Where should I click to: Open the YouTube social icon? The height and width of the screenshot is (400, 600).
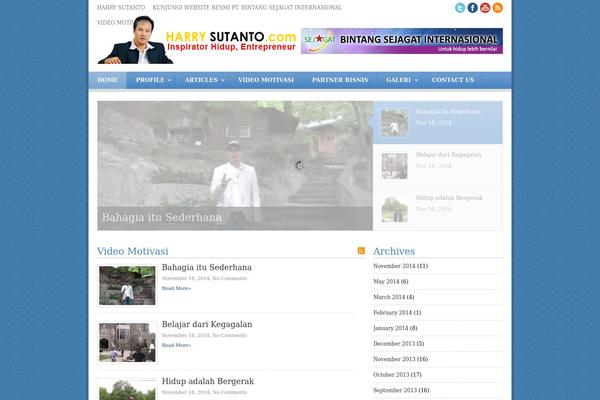point(485,8)
